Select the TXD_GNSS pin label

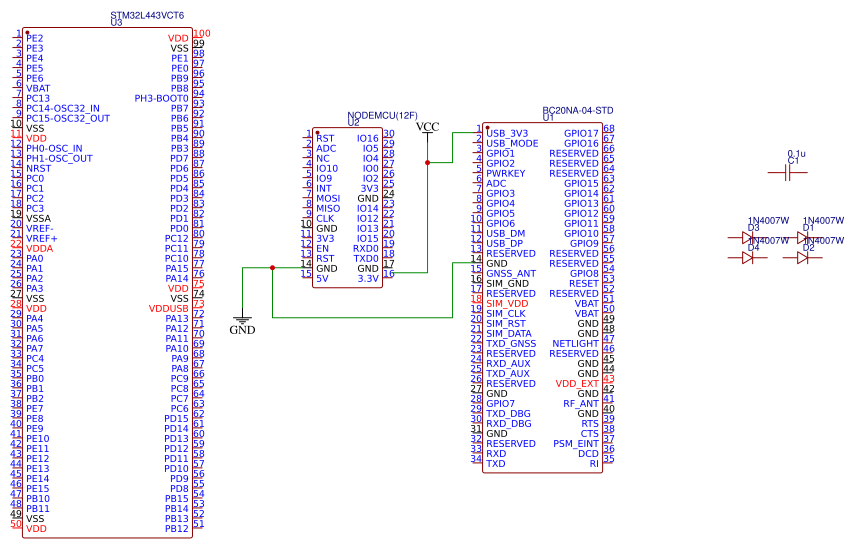pos(511,343)
